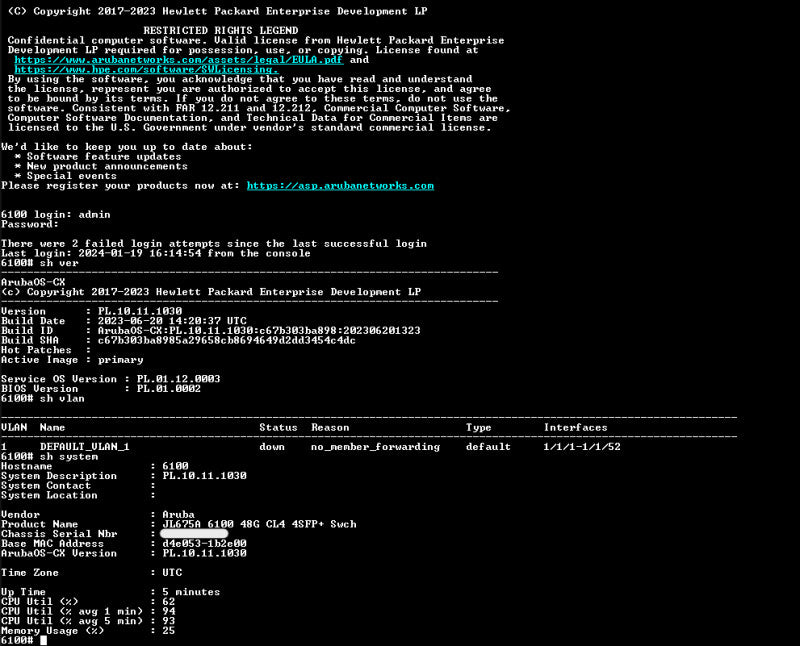Select the Up Time value 5 minutes
The height and width of the screenshot is (646, 800).
(x=191, y=592)
